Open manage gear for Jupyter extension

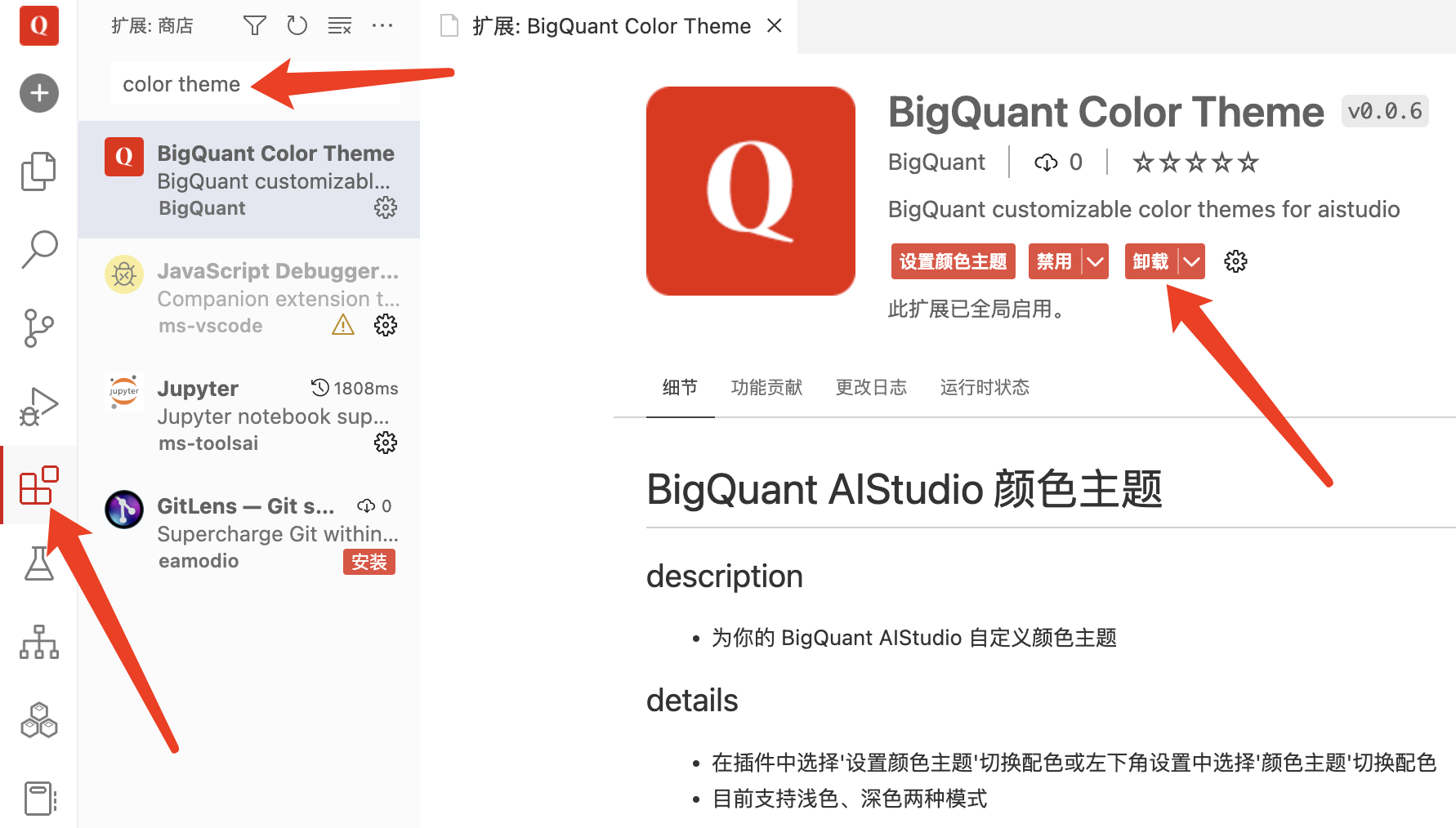[x=386, y=443]
